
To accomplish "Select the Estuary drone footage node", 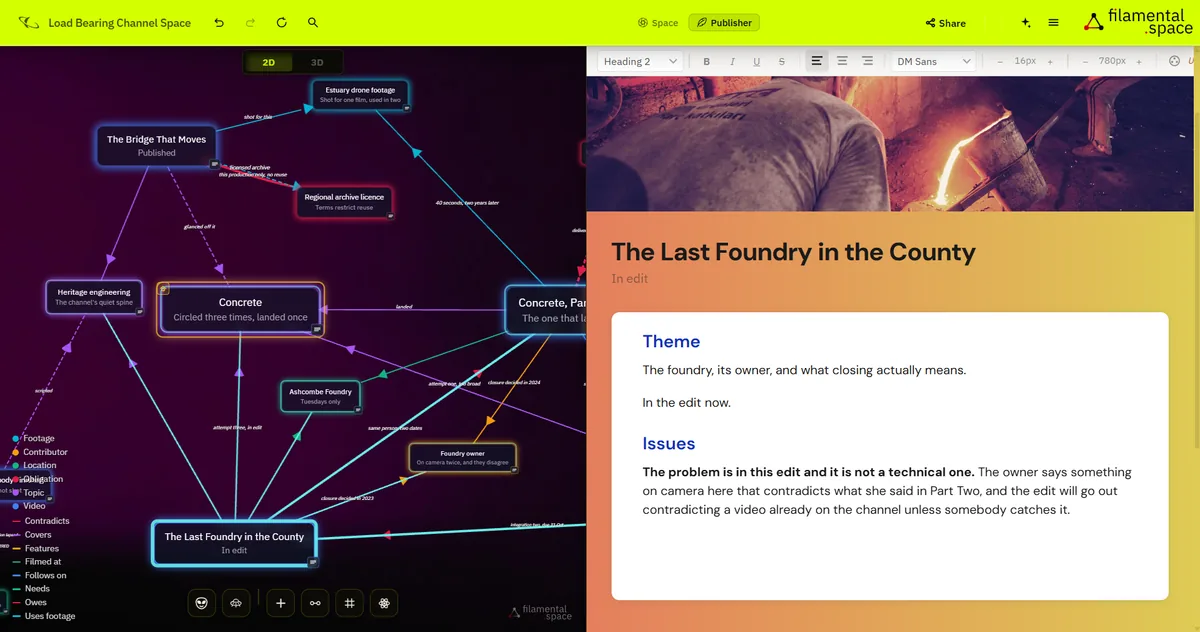I will [360, 95].
